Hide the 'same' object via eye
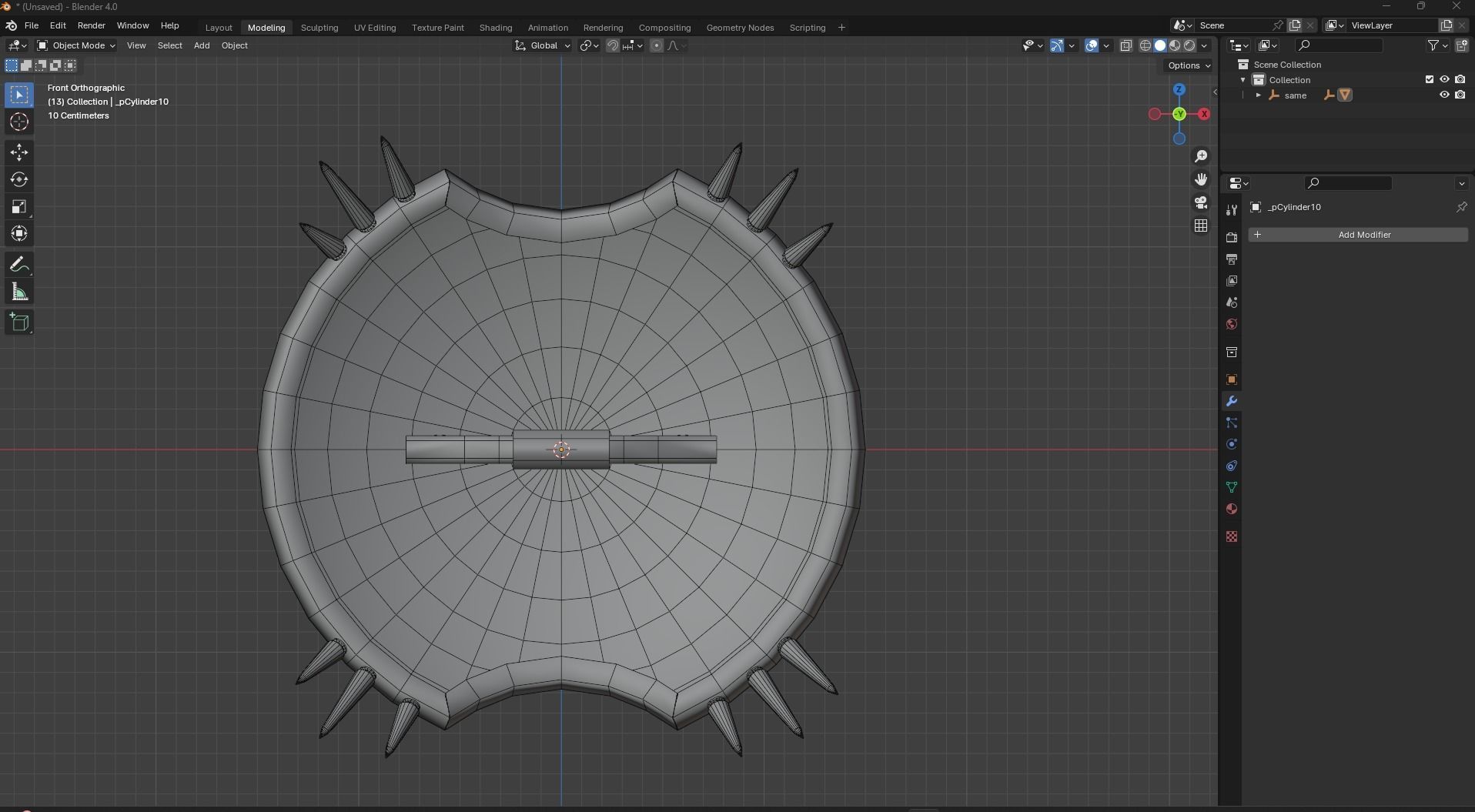Screen dimensions: 1475x812 (x=1444, y=95)
